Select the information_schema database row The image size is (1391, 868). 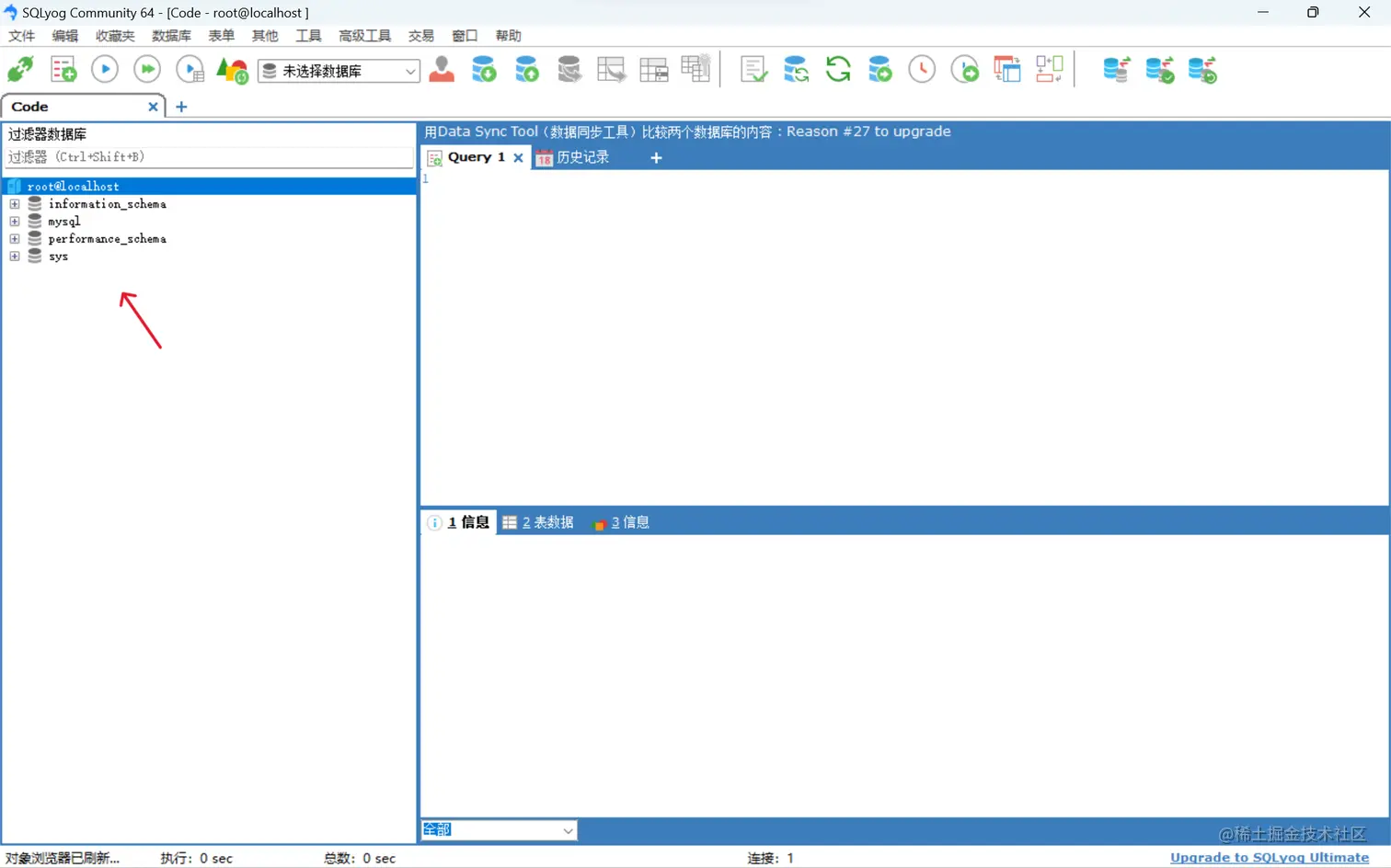click(x=107, y=204)
